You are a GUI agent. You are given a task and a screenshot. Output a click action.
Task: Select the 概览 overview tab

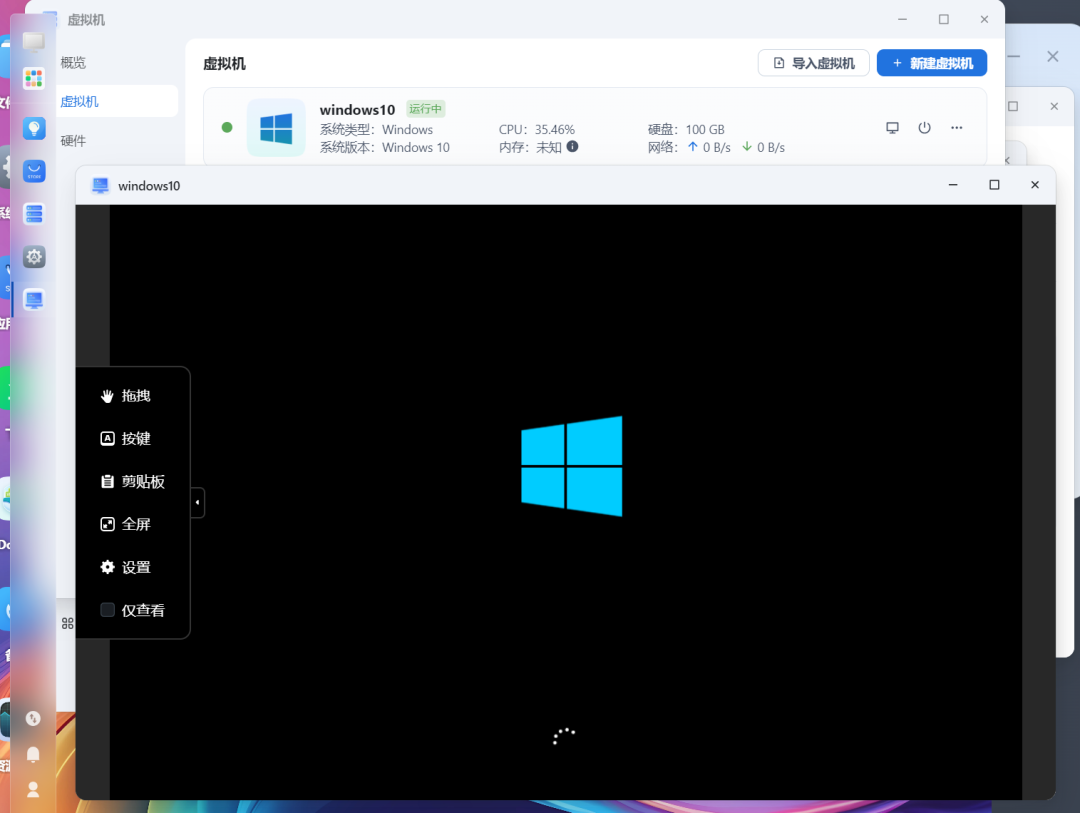(x=73, y=63)
